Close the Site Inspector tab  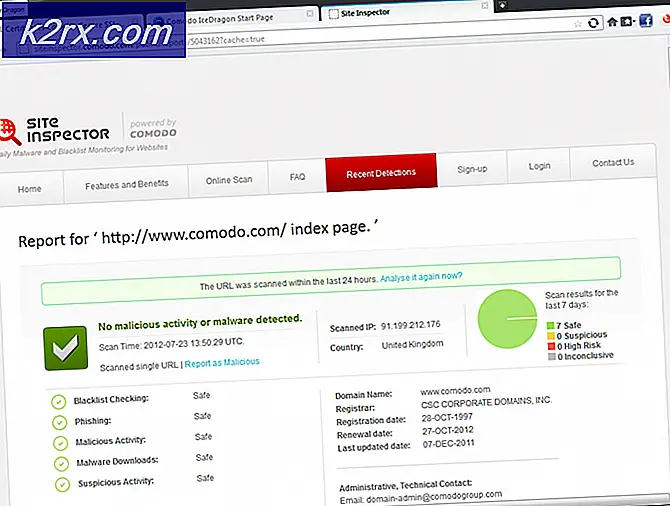485,6
